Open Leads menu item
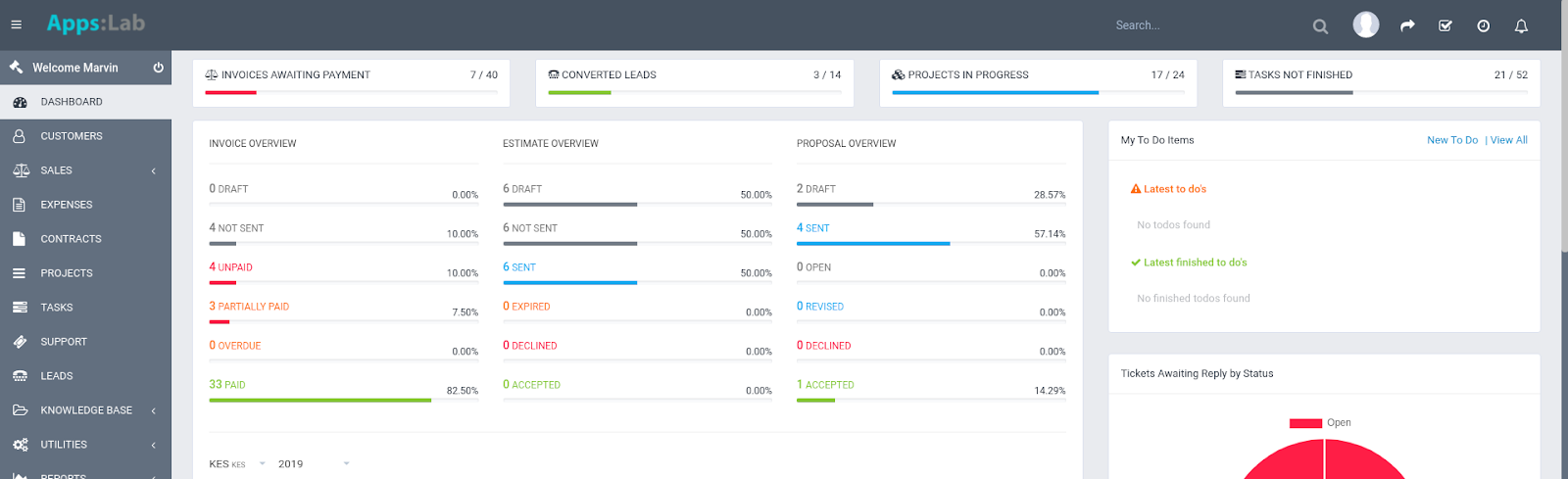 coord(85,376)
